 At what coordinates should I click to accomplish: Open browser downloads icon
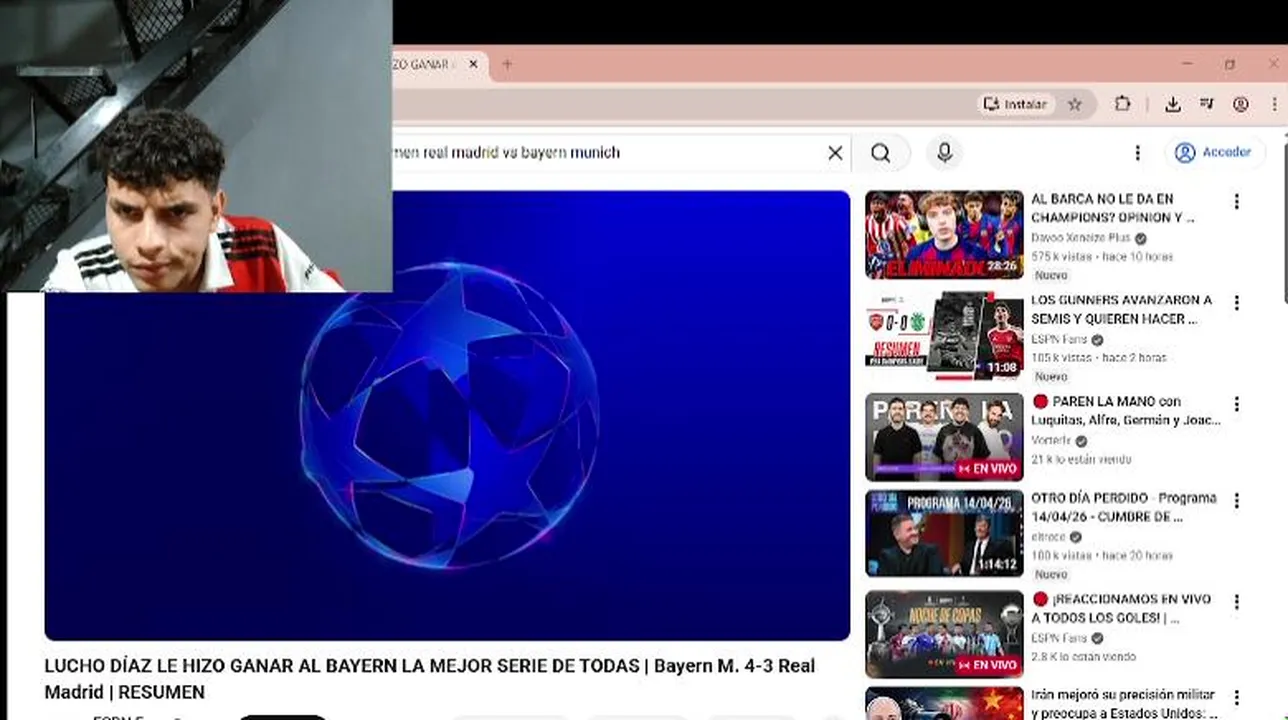pos(1173,104)
